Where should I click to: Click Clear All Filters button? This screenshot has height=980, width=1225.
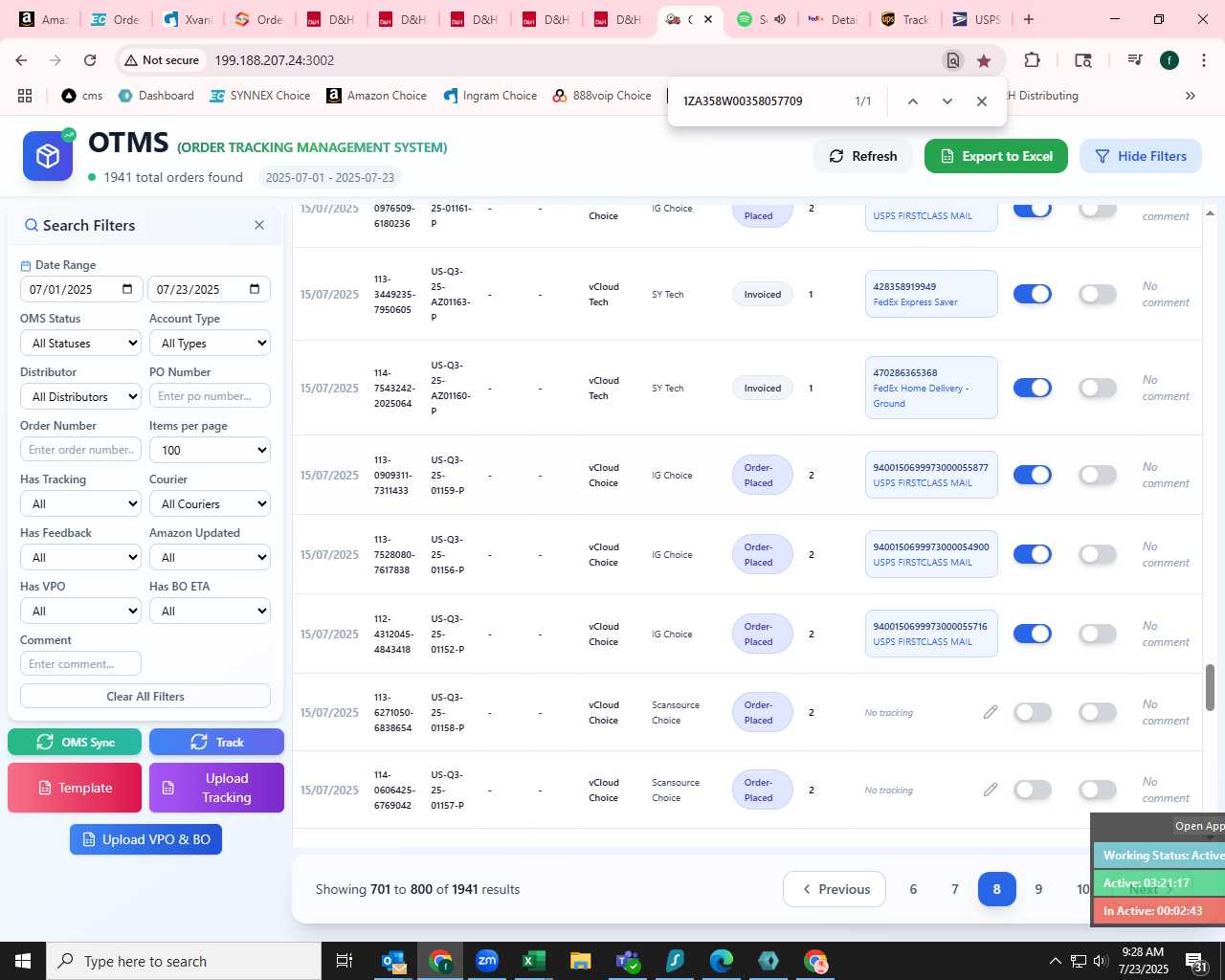point(145,696)
